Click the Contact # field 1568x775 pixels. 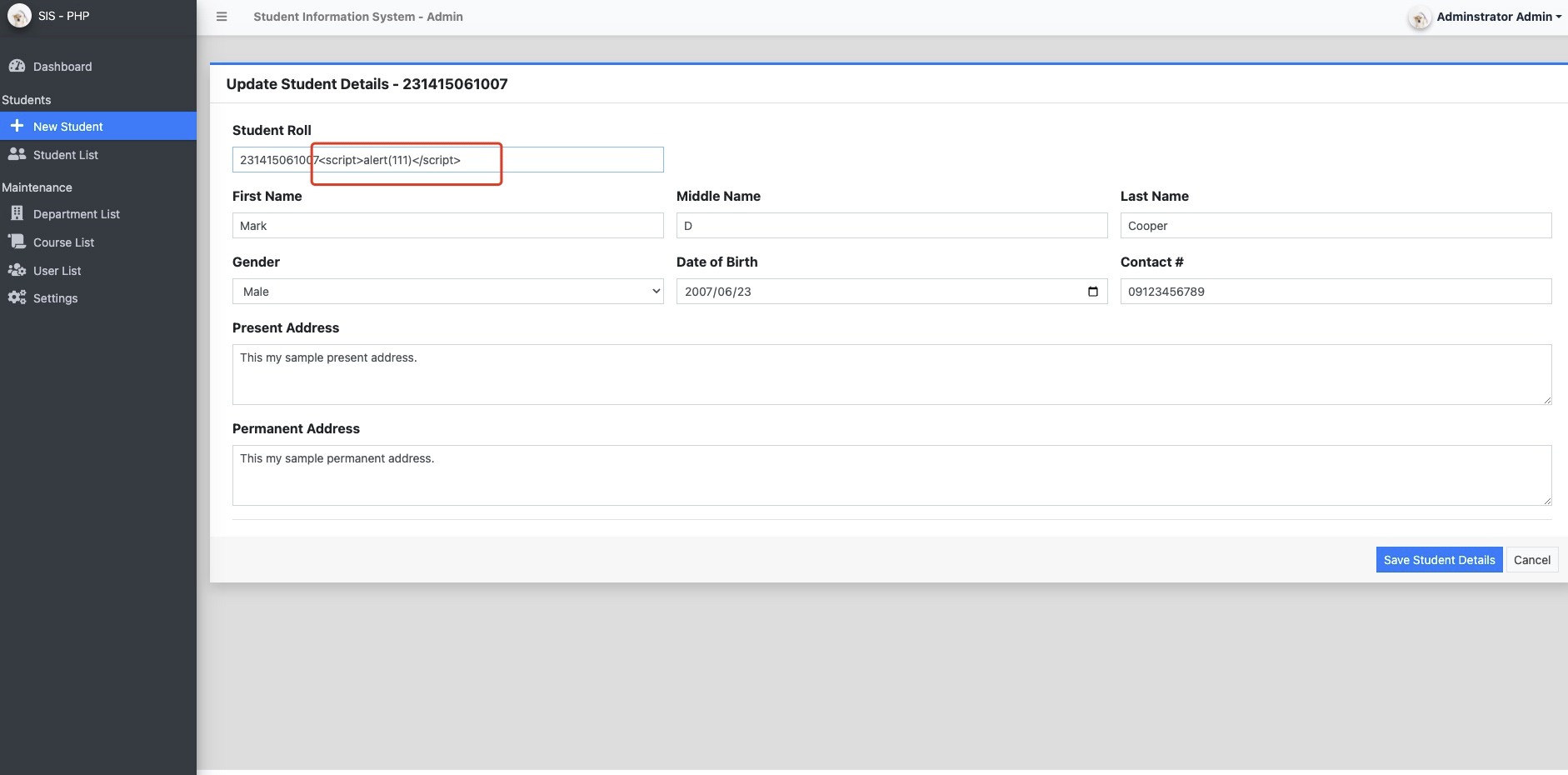coord(1336,292)
